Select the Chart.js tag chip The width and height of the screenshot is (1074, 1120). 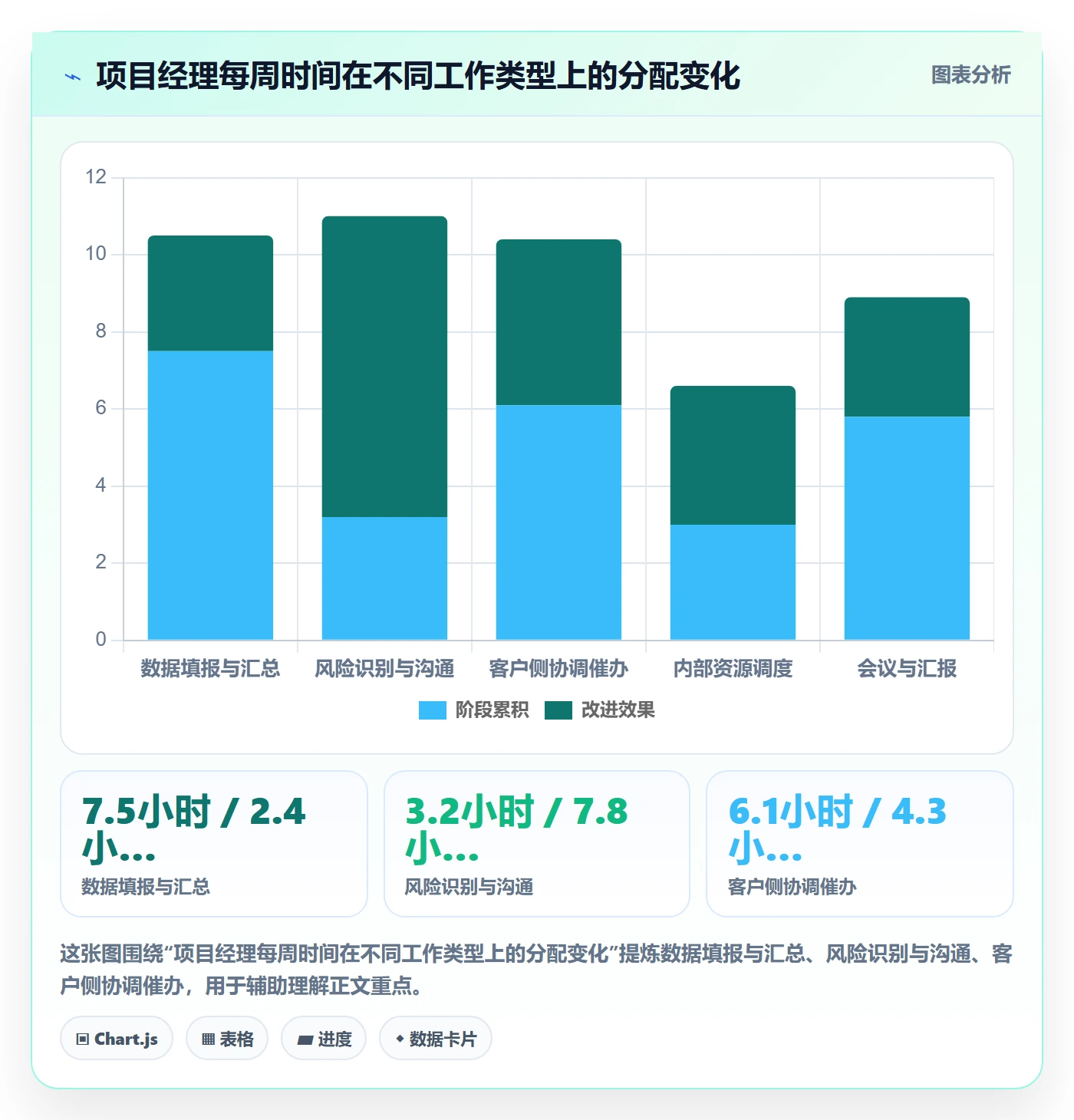click(x=117, y=1039)
